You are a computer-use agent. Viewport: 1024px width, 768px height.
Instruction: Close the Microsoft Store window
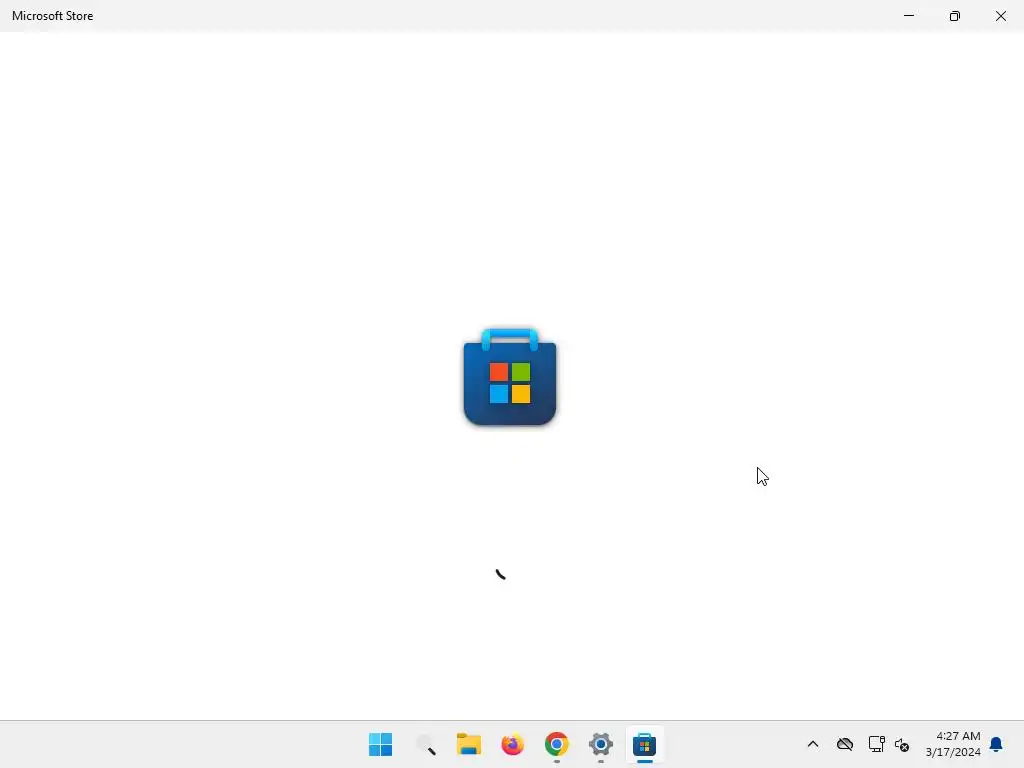pyautogui.click(x=1000, y=16)
